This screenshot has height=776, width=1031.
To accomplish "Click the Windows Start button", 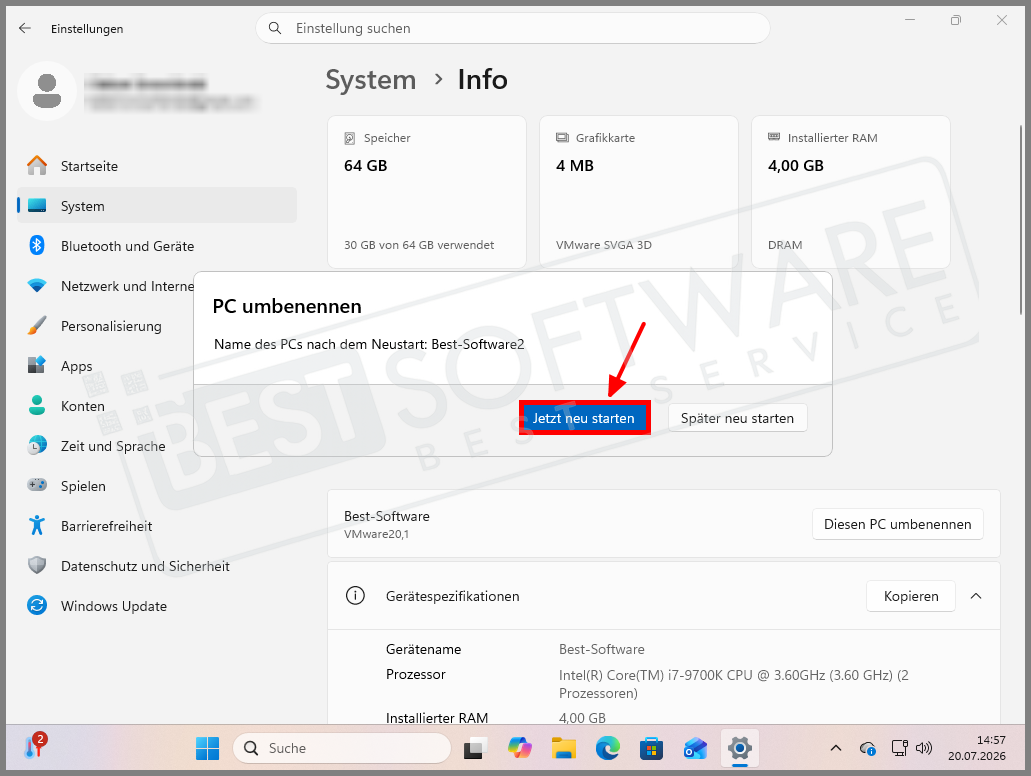I will pos(208,748).
